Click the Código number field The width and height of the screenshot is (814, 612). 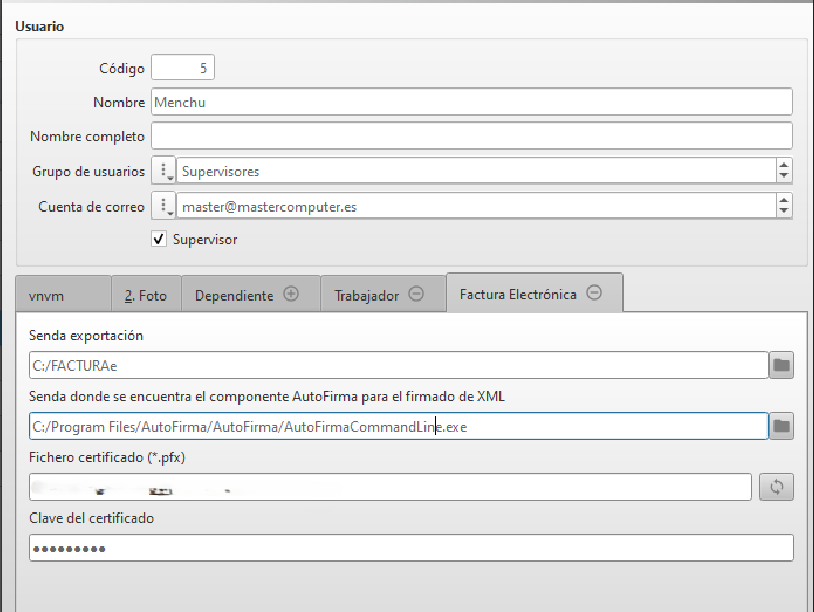(x=182, y=68)
